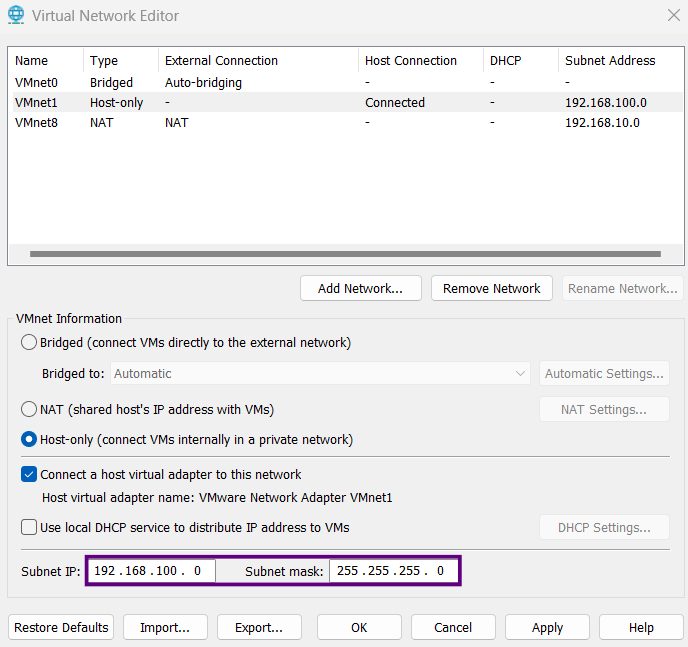Click the Remove Network button

(x=491, y=288)
